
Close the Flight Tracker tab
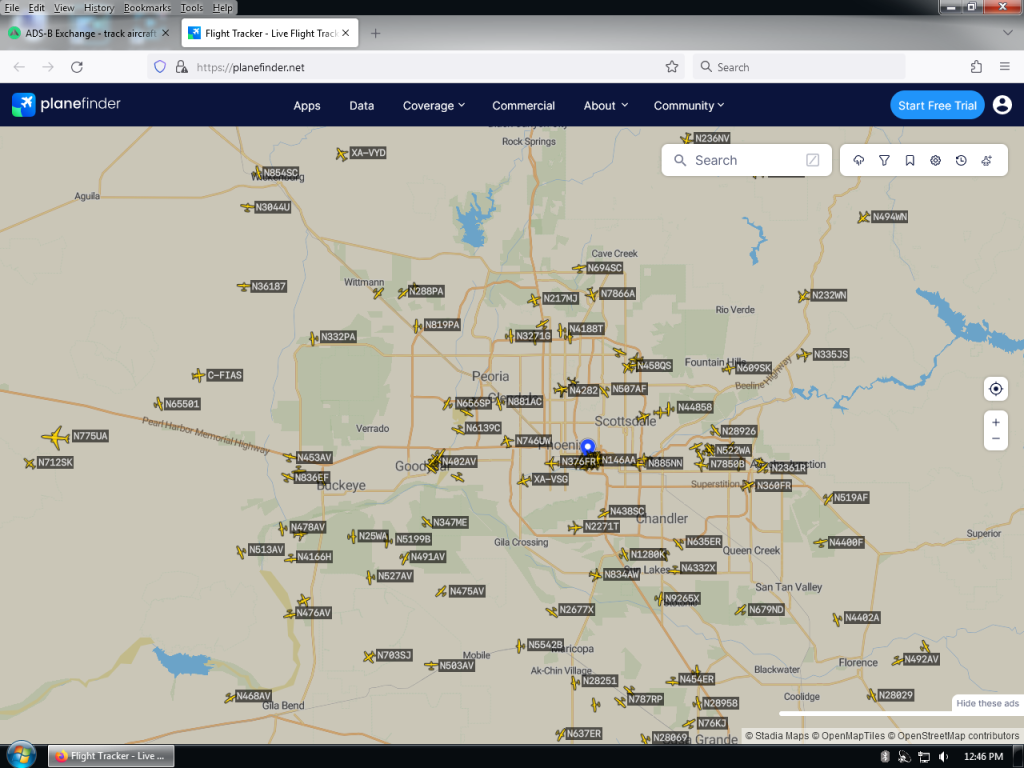(x=345, y=33)
